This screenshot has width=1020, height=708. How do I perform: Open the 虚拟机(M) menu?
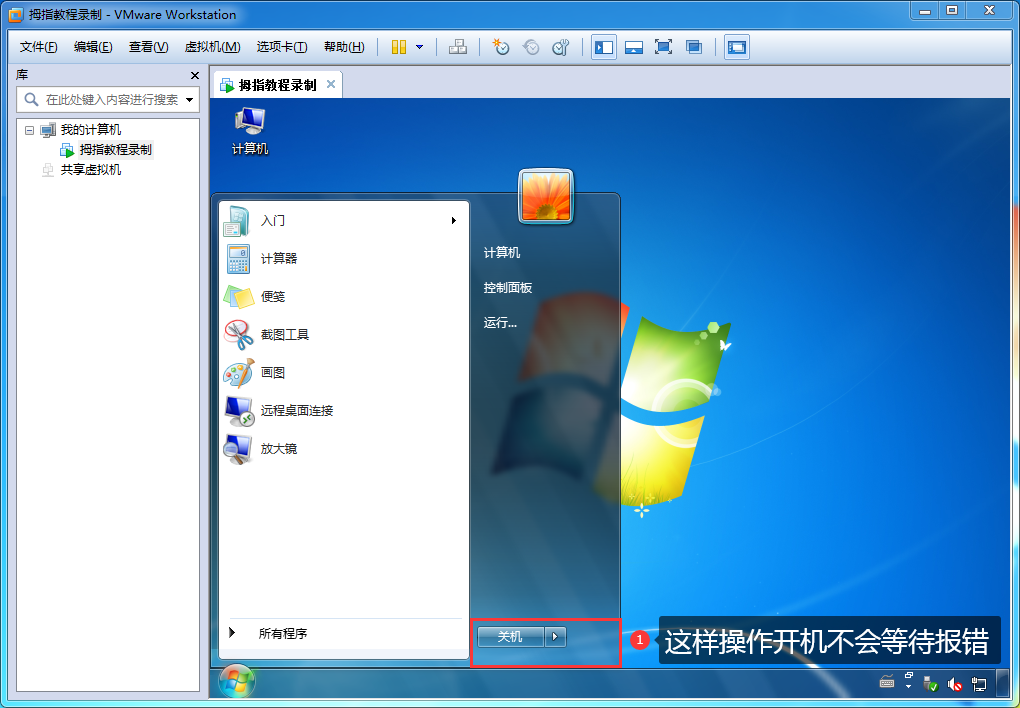212,47
